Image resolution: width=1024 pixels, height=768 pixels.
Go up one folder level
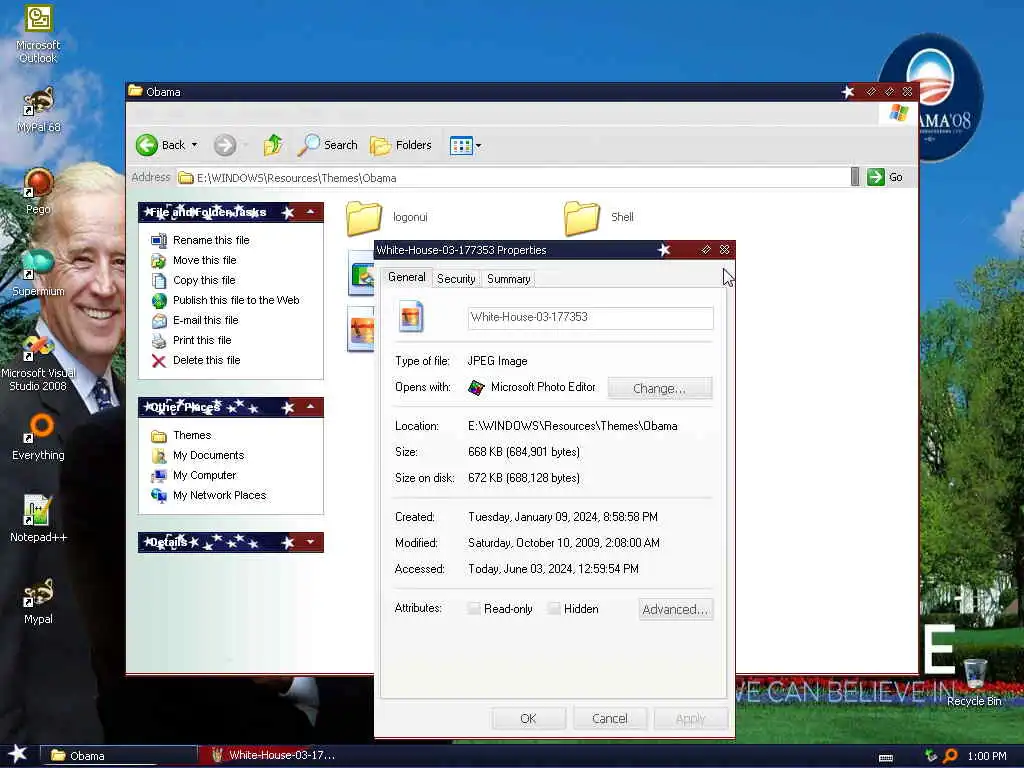coord(273,145)
